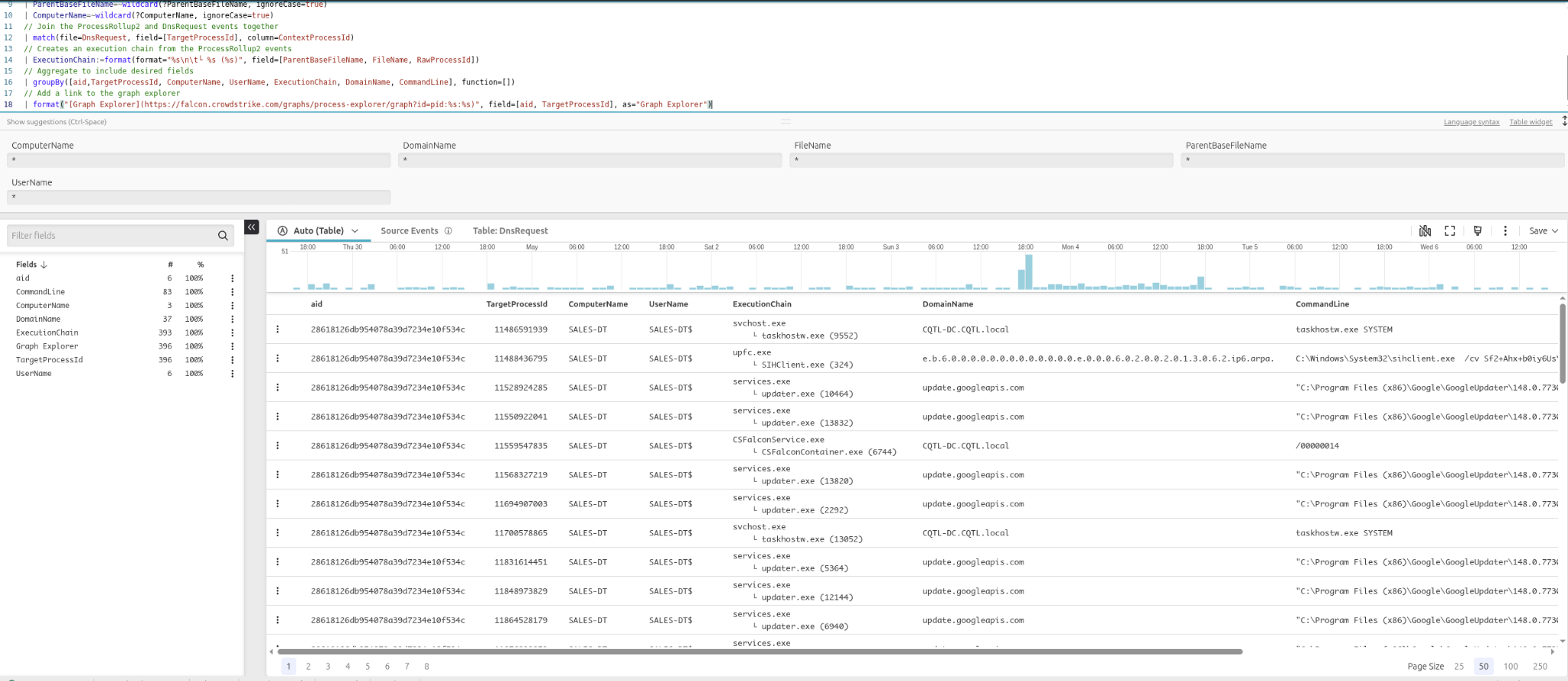Viewport: 1568px width, 681px height.
Task: Set page size to 100
Action: [x=1511, y=666]
